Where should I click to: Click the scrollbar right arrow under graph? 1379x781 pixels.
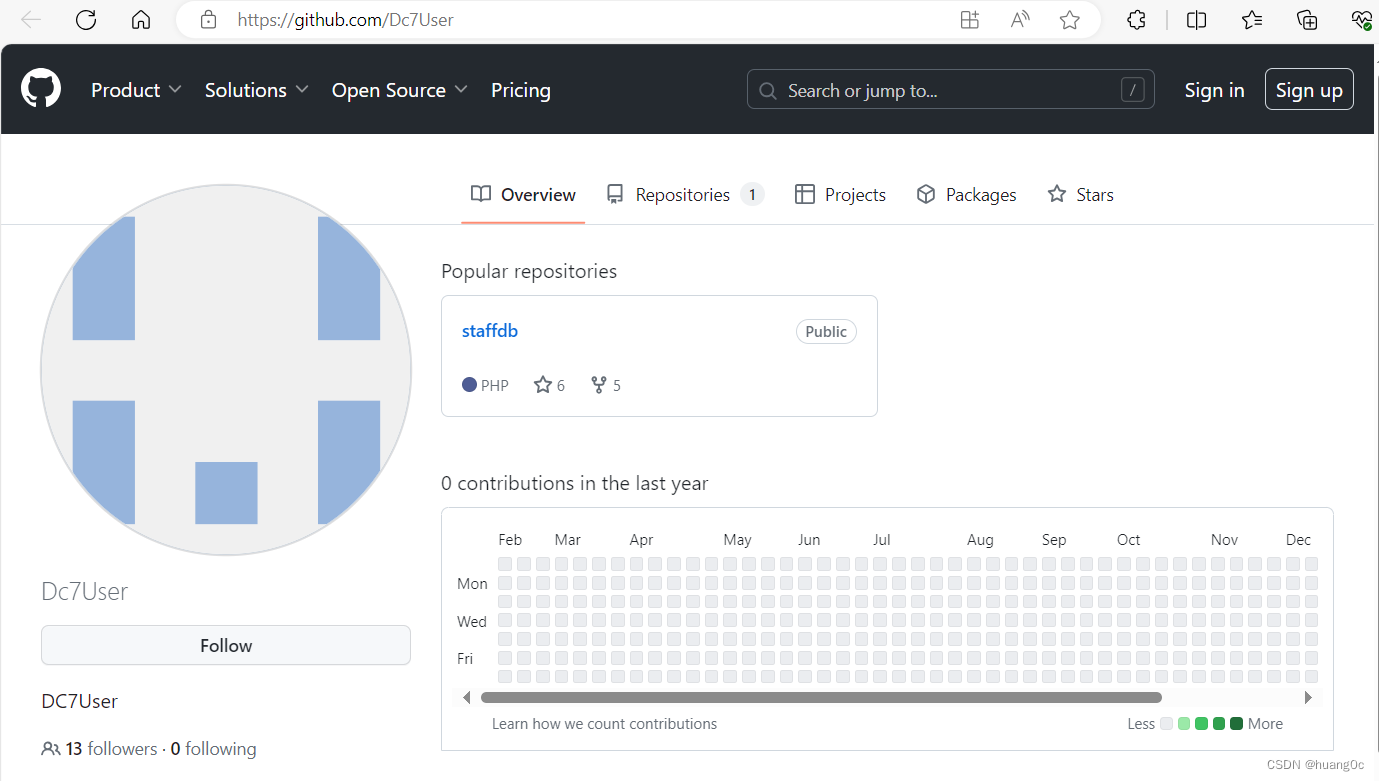click(x=1308, y=697)
